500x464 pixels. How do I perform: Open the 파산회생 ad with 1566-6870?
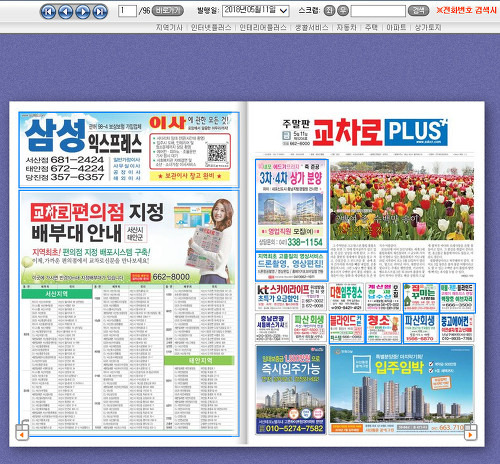[421, 328]
